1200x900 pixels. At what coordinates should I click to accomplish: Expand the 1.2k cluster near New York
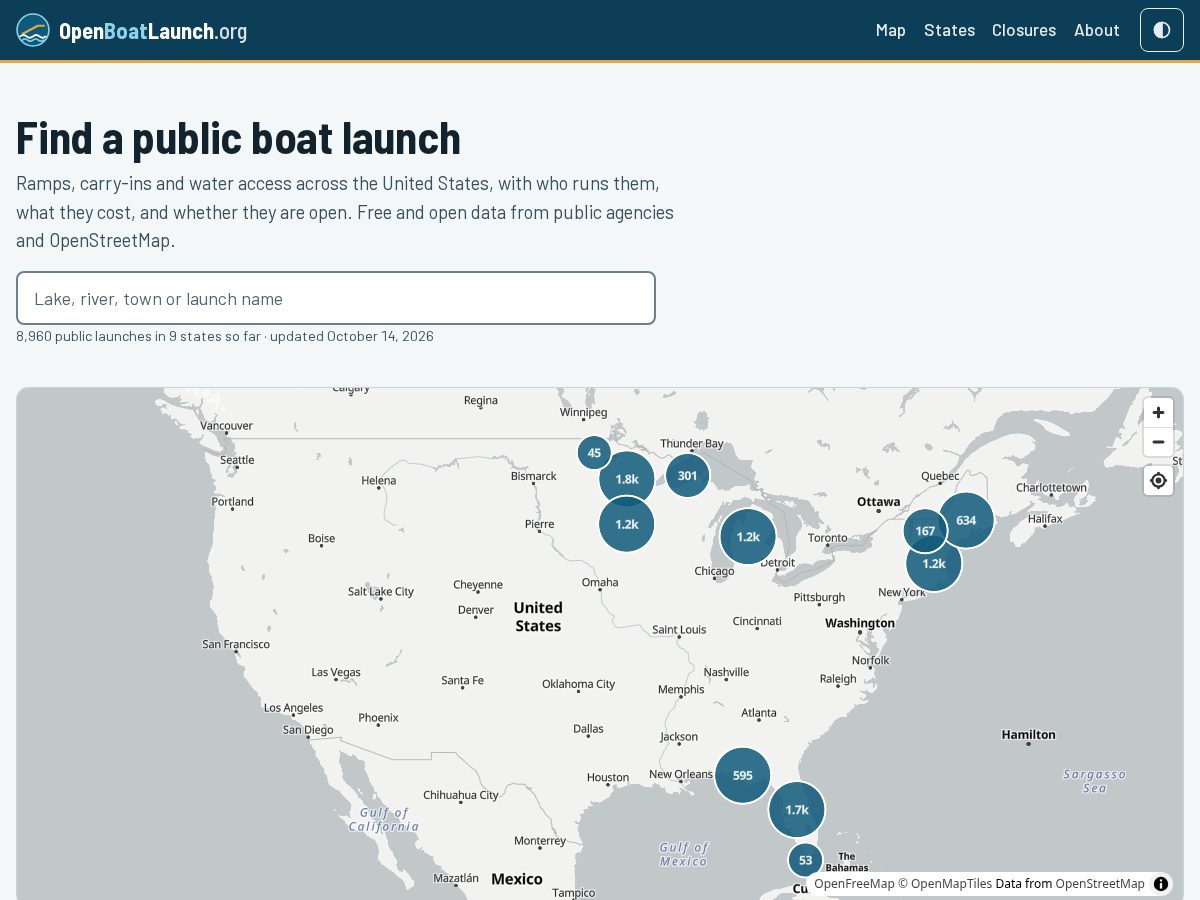pyautogui.click(x=934, y=563)
